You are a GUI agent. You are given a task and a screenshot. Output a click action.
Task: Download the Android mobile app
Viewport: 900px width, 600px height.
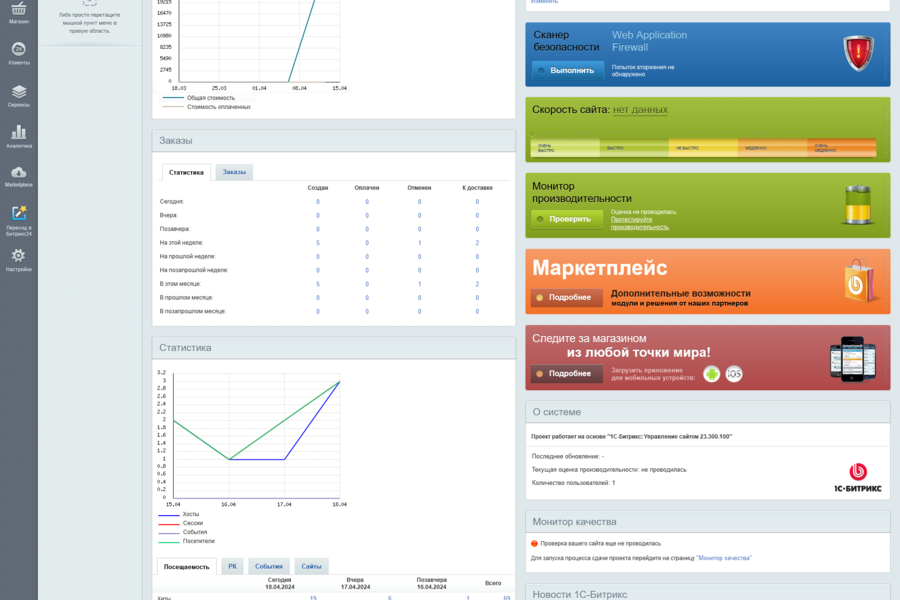(x=711, y=374)
